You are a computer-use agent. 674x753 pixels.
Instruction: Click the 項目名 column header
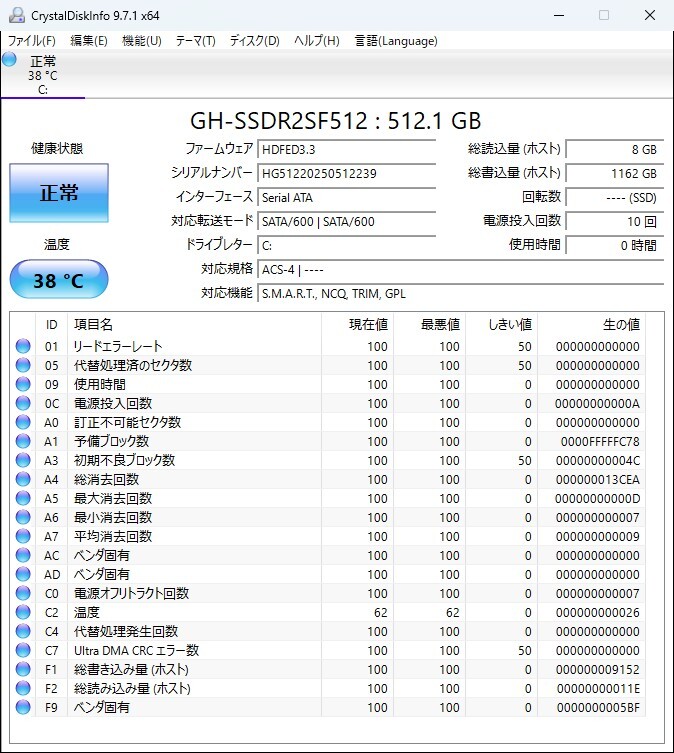pos(93,325)
